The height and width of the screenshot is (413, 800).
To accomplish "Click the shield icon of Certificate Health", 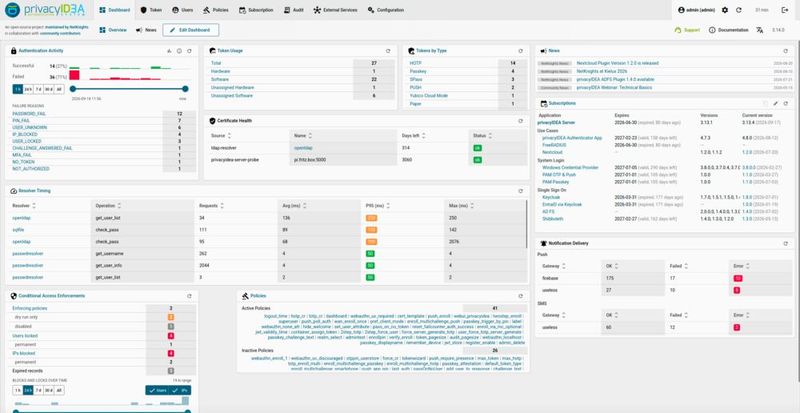I will point(212,121).
